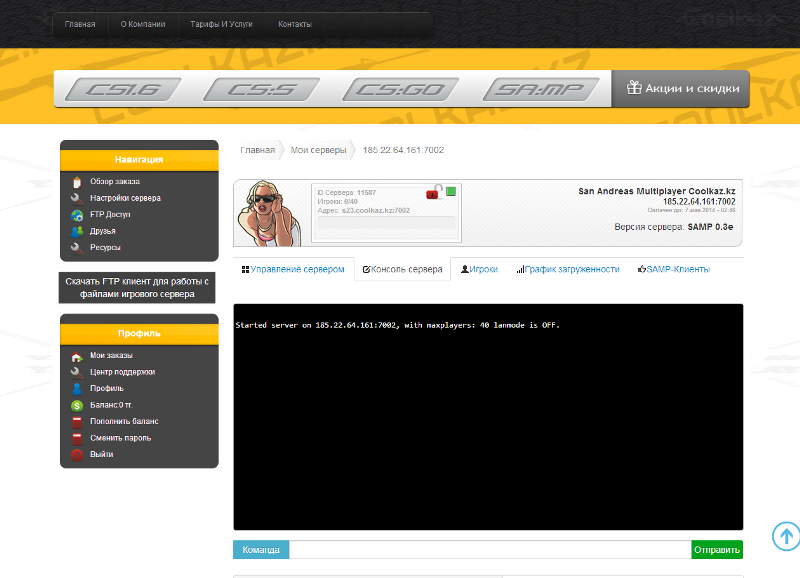Select the CS1.6 game logo

(x=123, y=90)
